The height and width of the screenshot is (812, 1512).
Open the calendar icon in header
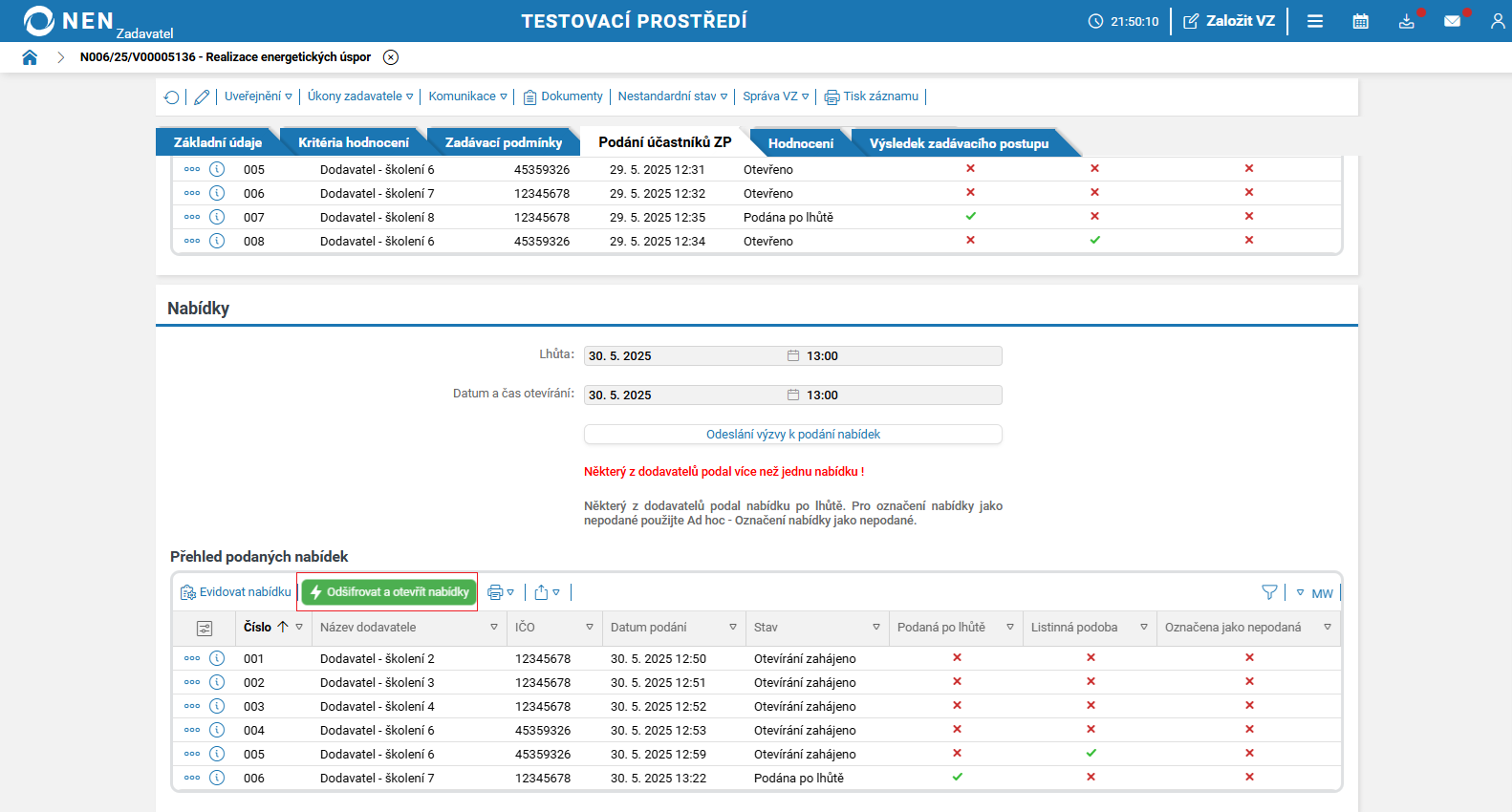pos(1360,21)
